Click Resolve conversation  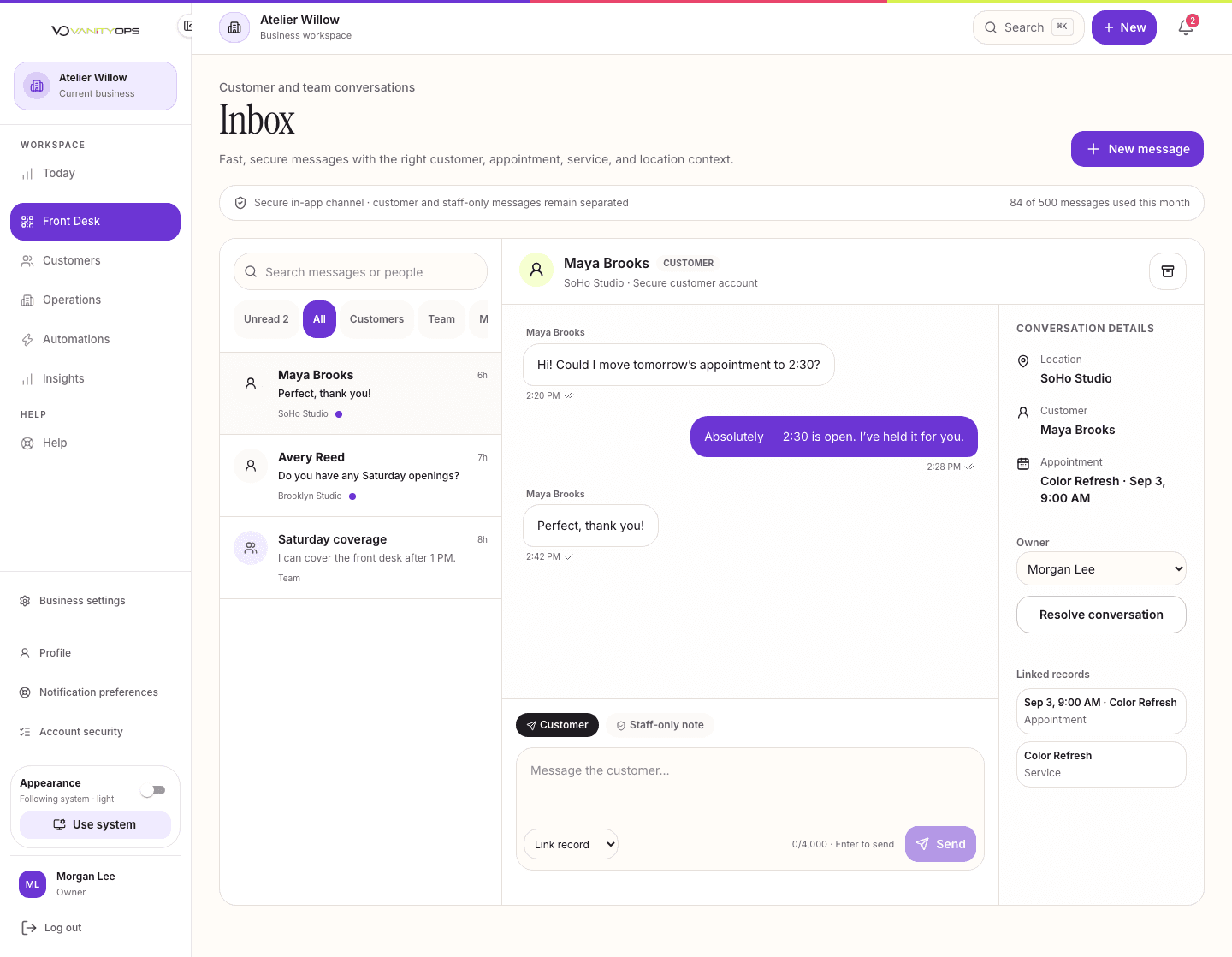(x=1101, y=615)
